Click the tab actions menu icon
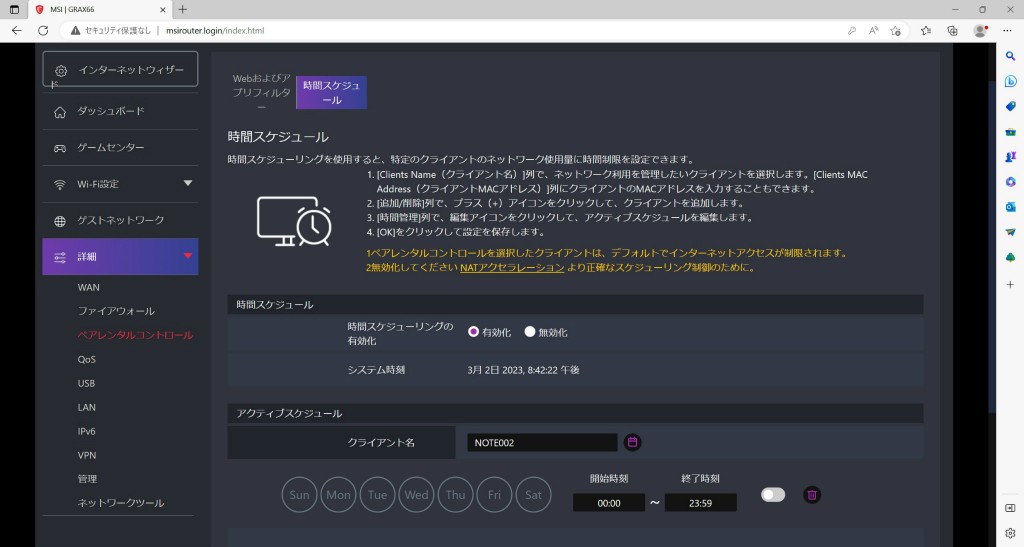This screenshot has width=1024, height=547. (14, 9)
